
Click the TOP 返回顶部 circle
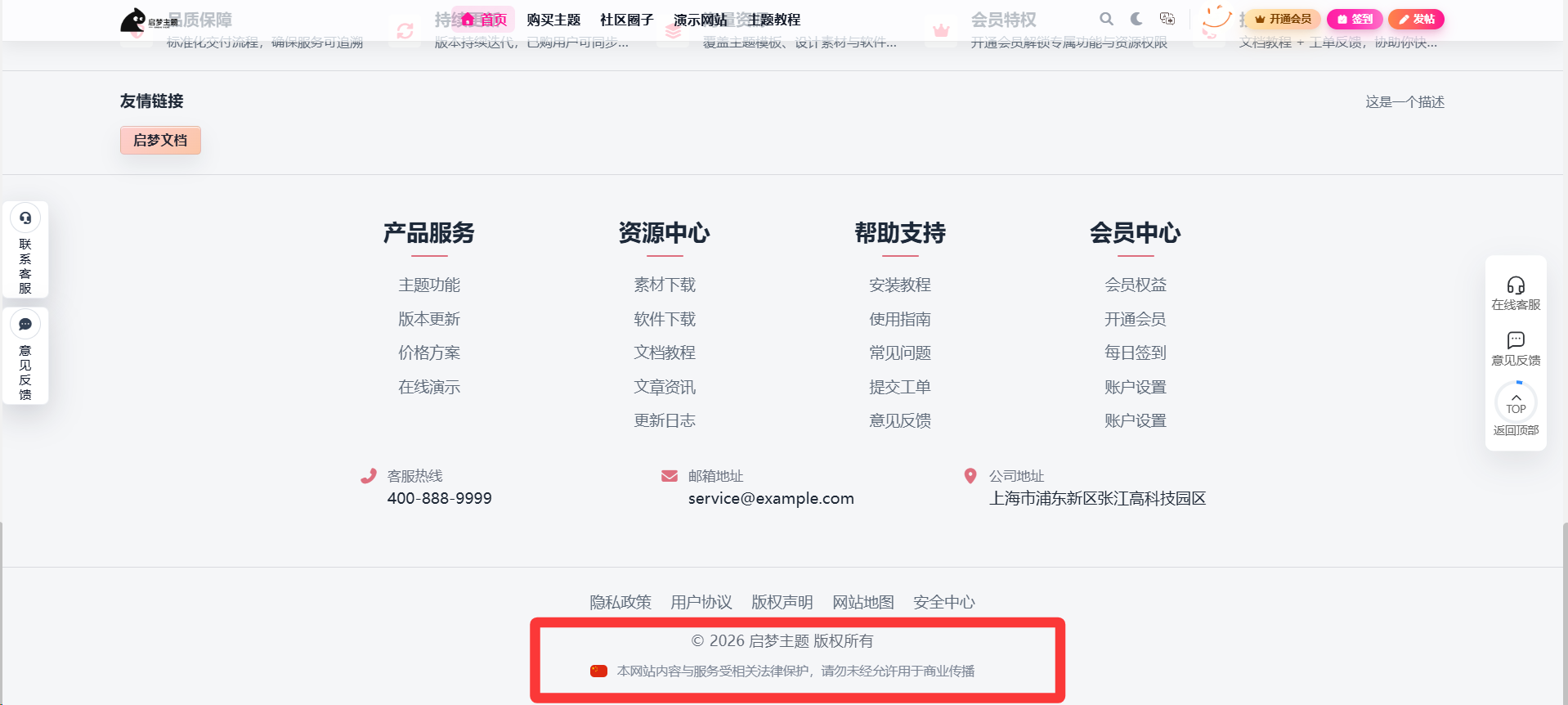point(1516,403)
